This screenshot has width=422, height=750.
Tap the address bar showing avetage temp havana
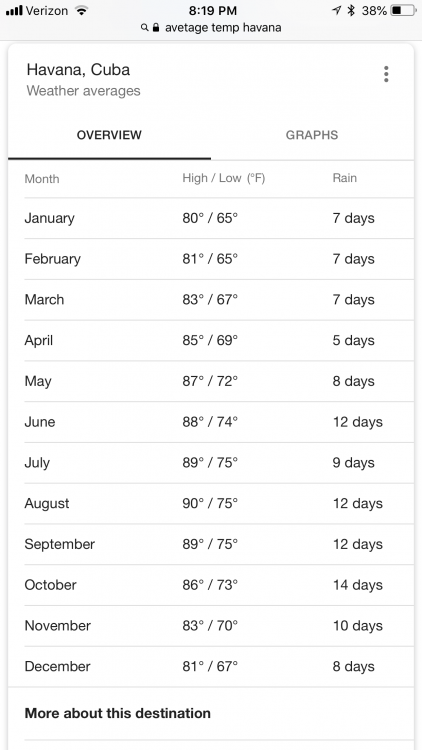(x=211, y=28)
